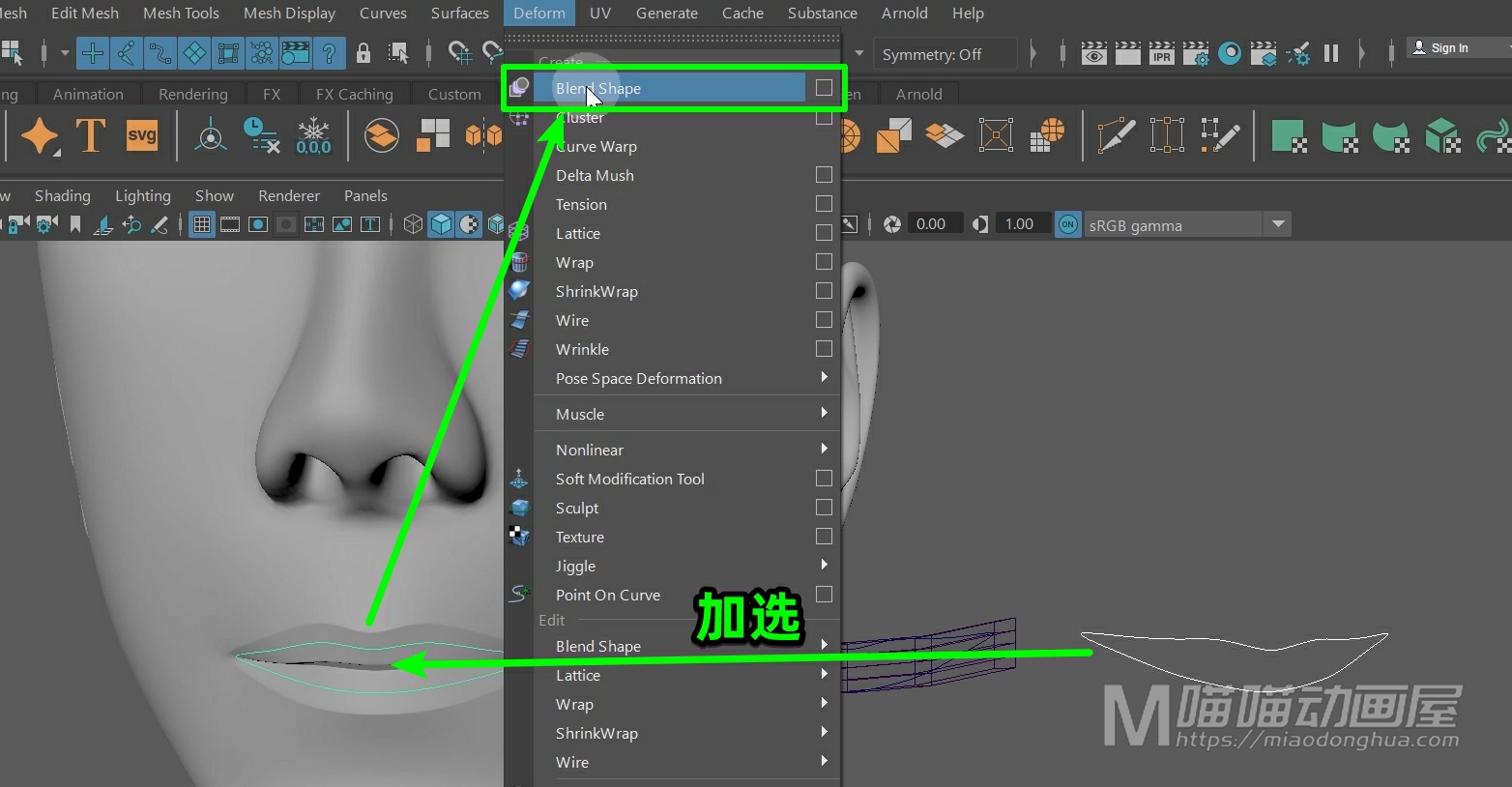The height and width of the screenshot is (787, 1512).
Task: Click the joints selection mask icon
Action: coord(127,53)
